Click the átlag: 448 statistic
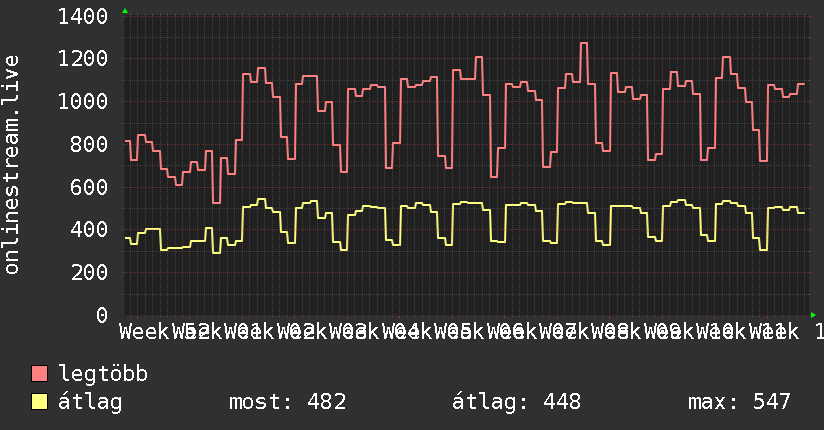824x430 pixels. tap(517, 402)
